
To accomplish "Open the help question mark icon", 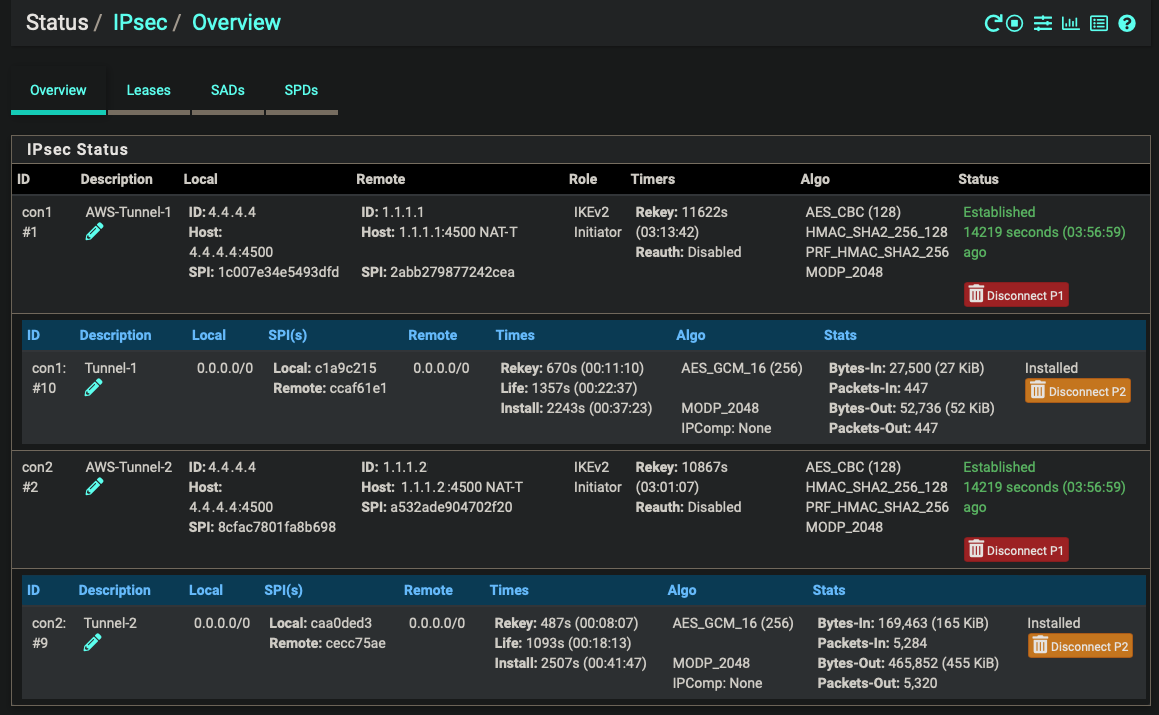I will coord(1127,23).
